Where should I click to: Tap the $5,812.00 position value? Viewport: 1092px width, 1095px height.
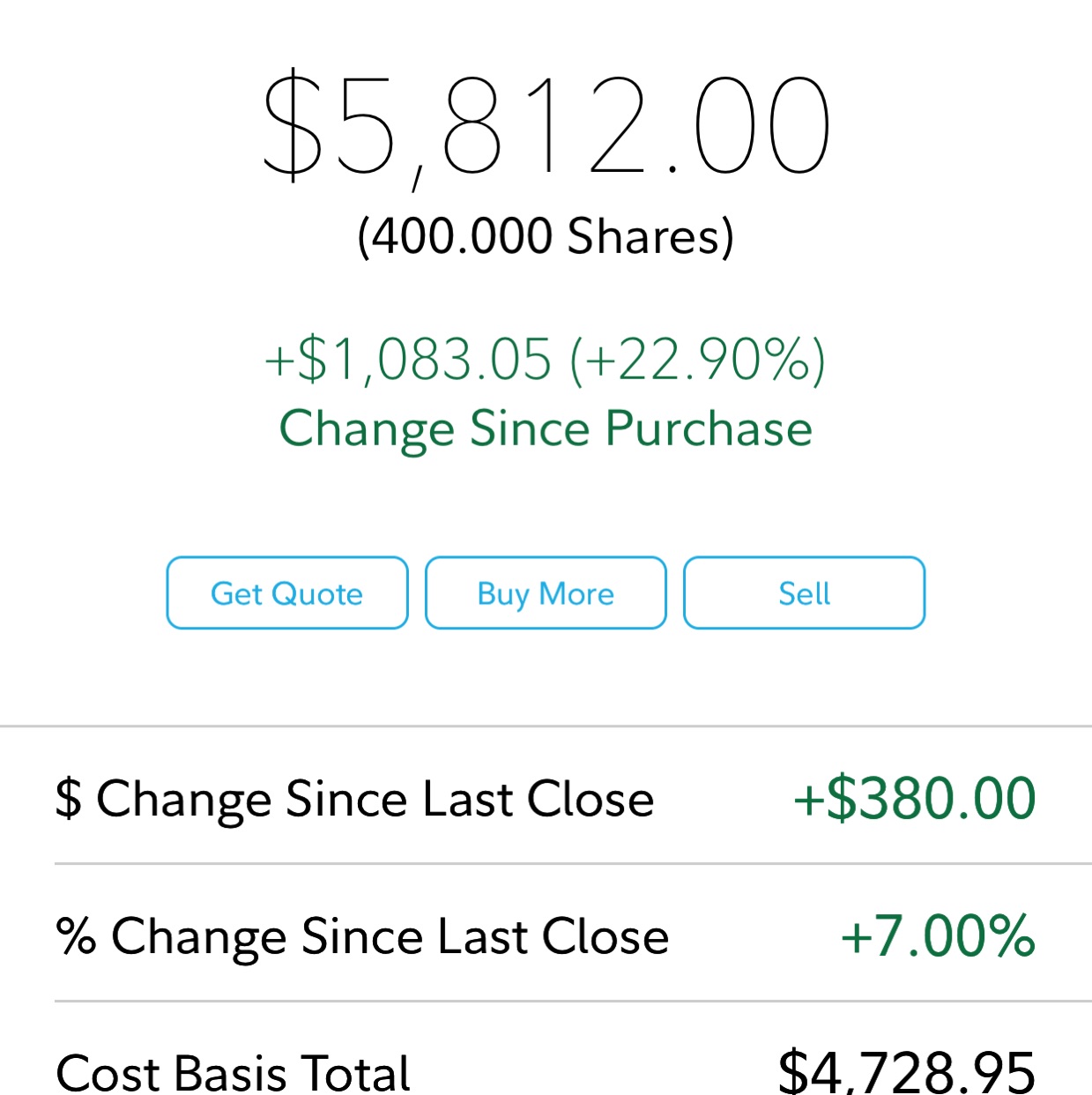546,126
